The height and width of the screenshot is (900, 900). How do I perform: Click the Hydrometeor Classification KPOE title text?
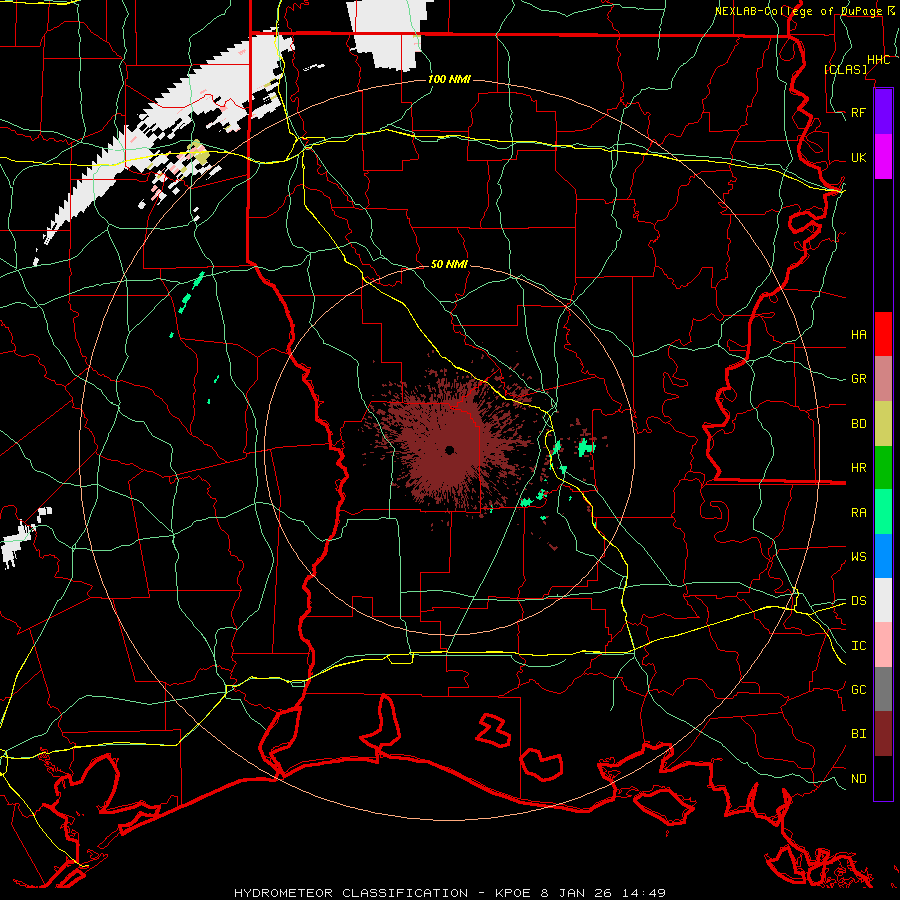point(450,893)
